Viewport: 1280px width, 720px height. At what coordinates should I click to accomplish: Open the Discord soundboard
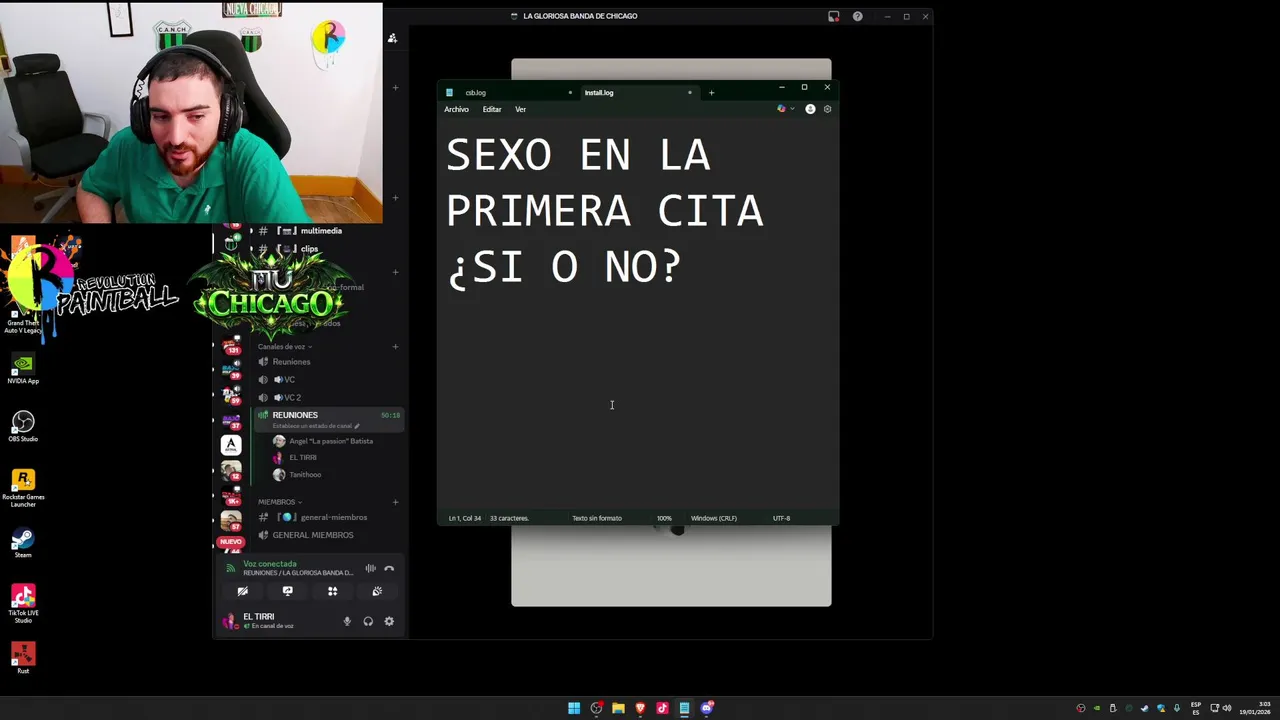pyautogui.click(x=377, y=591)
